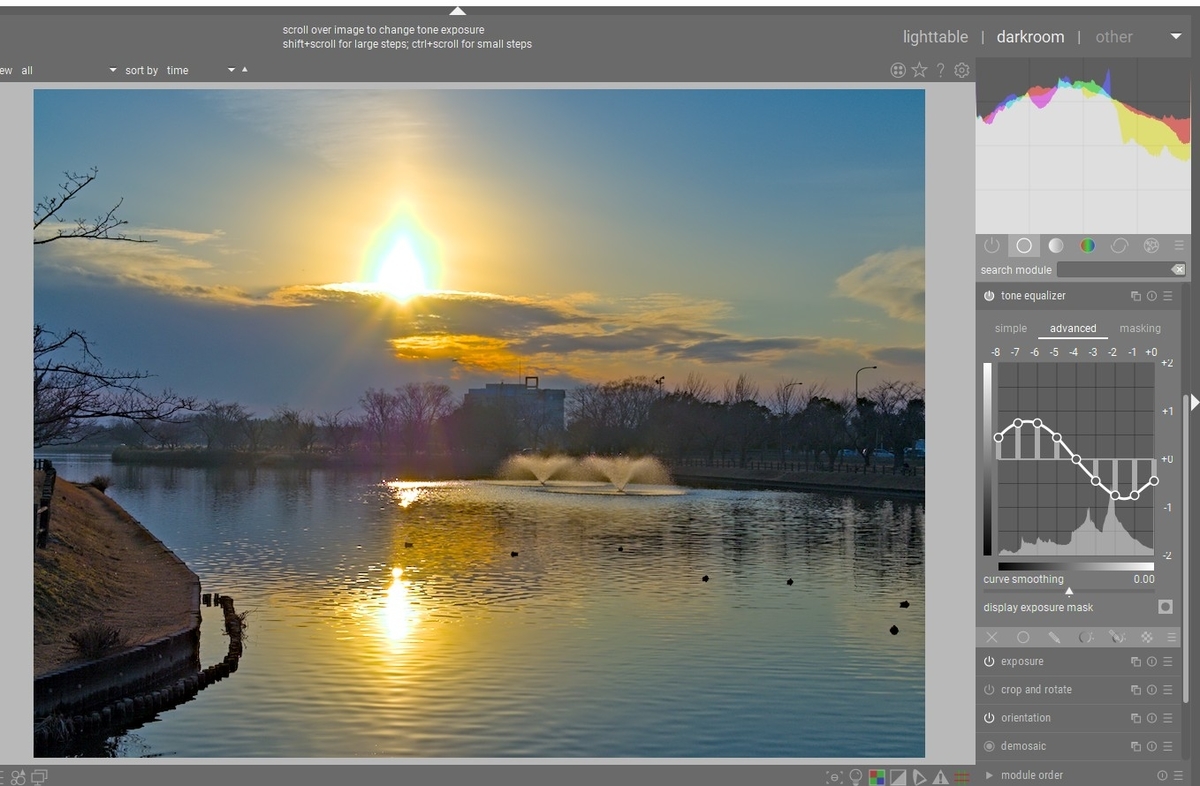Switch to advanced tab
The image size is (1200, 786).
point(1073,328)
